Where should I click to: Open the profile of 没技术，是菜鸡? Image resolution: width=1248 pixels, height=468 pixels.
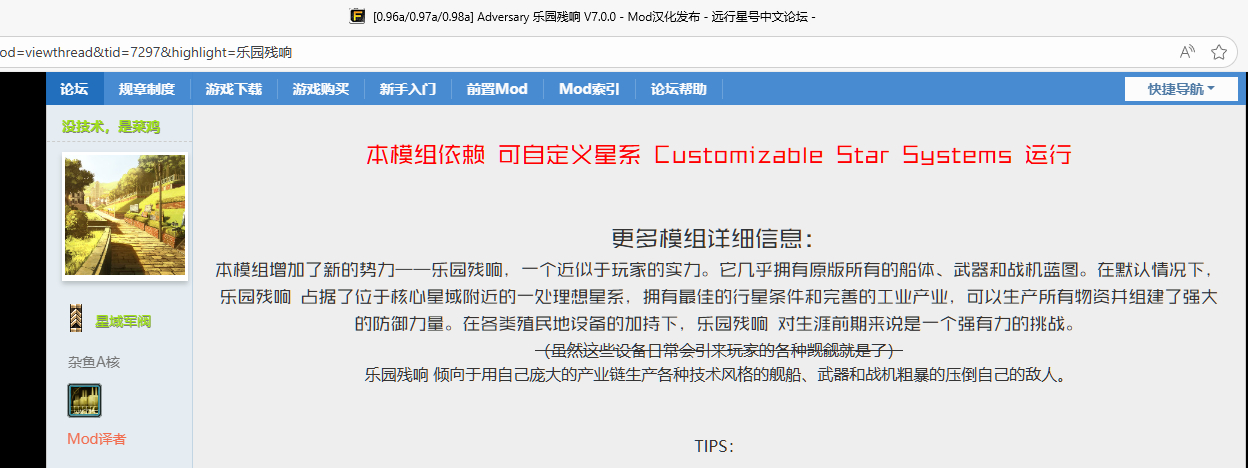(111, 126)
